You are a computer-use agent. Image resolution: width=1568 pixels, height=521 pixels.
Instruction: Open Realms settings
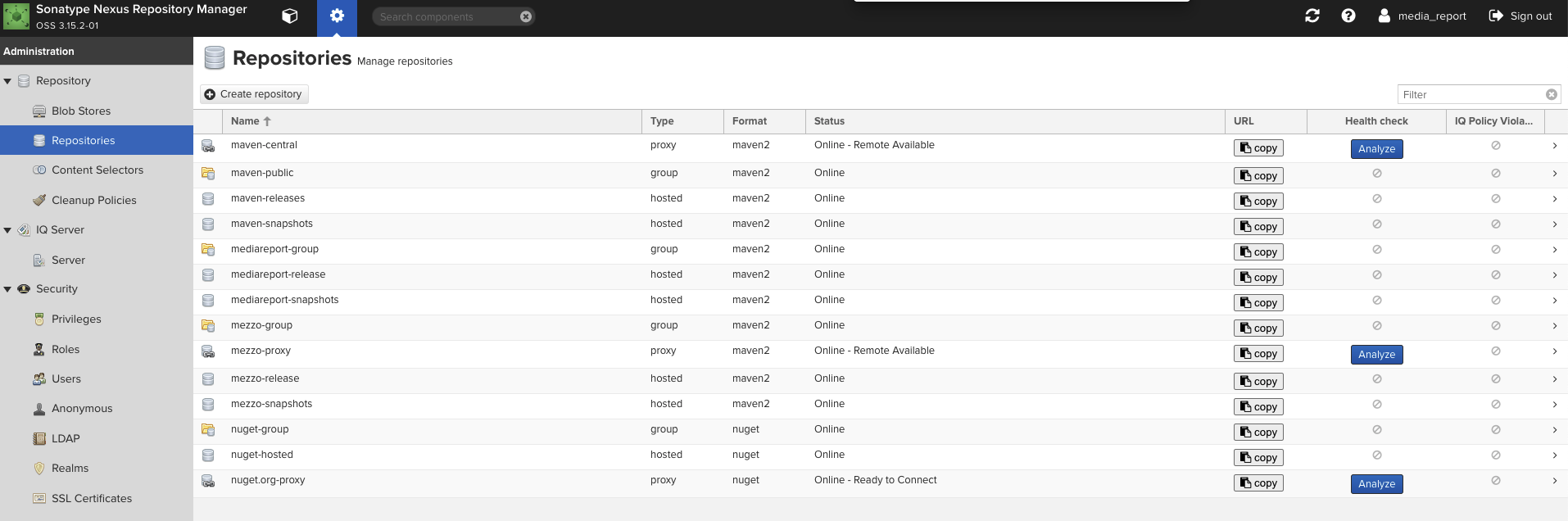pyautogui.click(x=70, y=468)
